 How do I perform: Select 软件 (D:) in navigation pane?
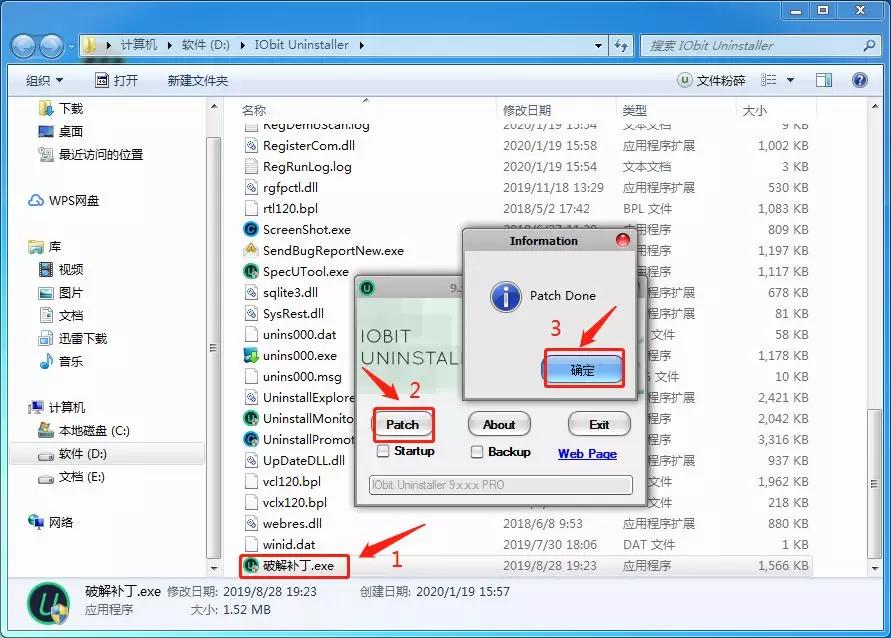(107, 453)
